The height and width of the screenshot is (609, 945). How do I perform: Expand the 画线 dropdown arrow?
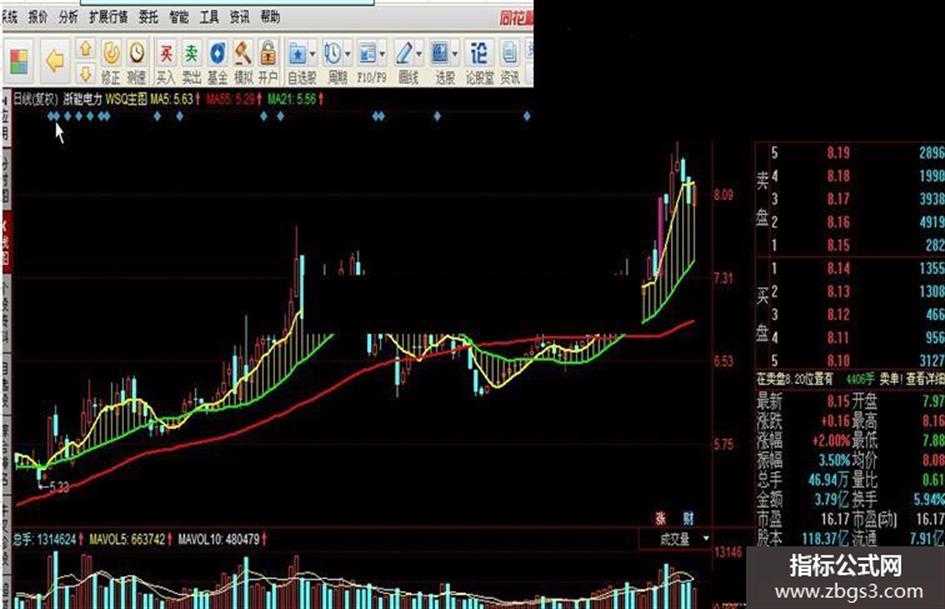click(419, 54)
